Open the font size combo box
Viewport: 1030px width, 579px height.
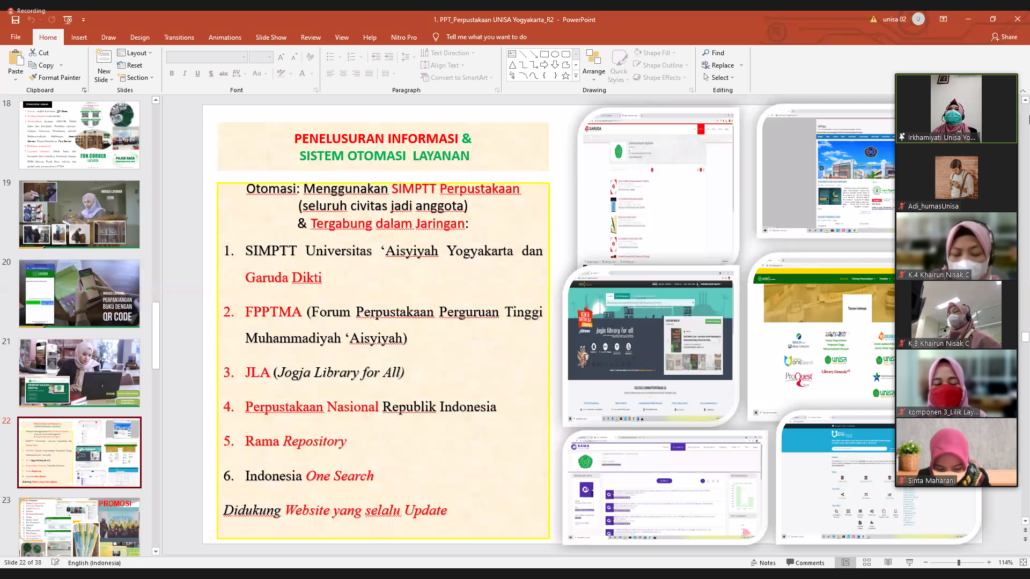[x=261, y=57]
